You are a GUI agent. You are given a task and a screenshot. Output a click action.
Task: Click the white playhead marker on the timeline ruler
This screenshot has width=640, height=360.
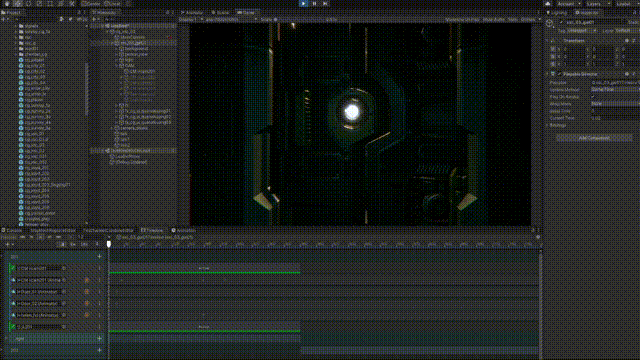(109, 244)
